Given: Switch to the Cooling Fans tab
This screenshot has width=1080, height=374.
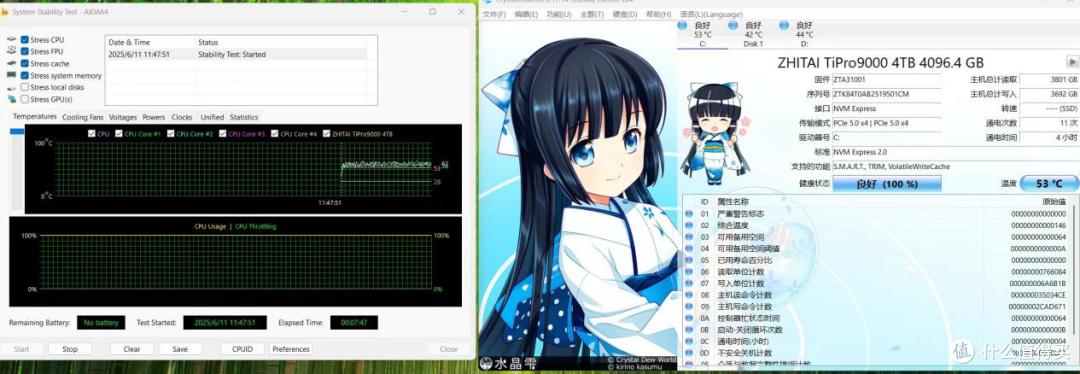Looking at the screenshot, I should [x=83, y=117].
